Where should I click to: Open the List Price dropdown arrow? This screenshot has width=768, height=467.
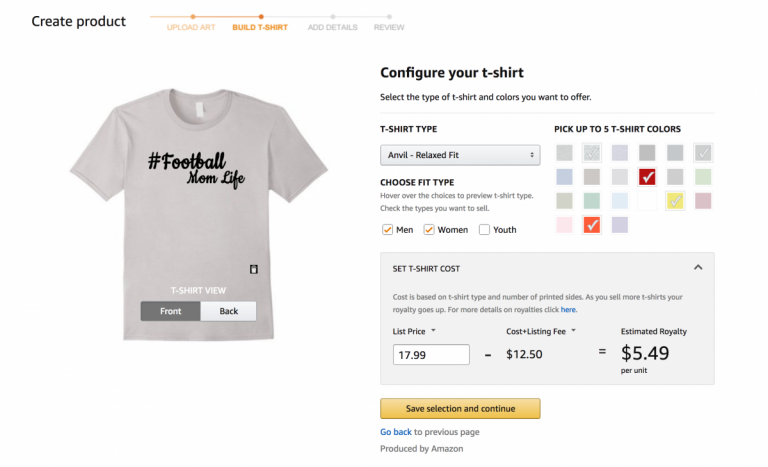click(x=434, y=331)
